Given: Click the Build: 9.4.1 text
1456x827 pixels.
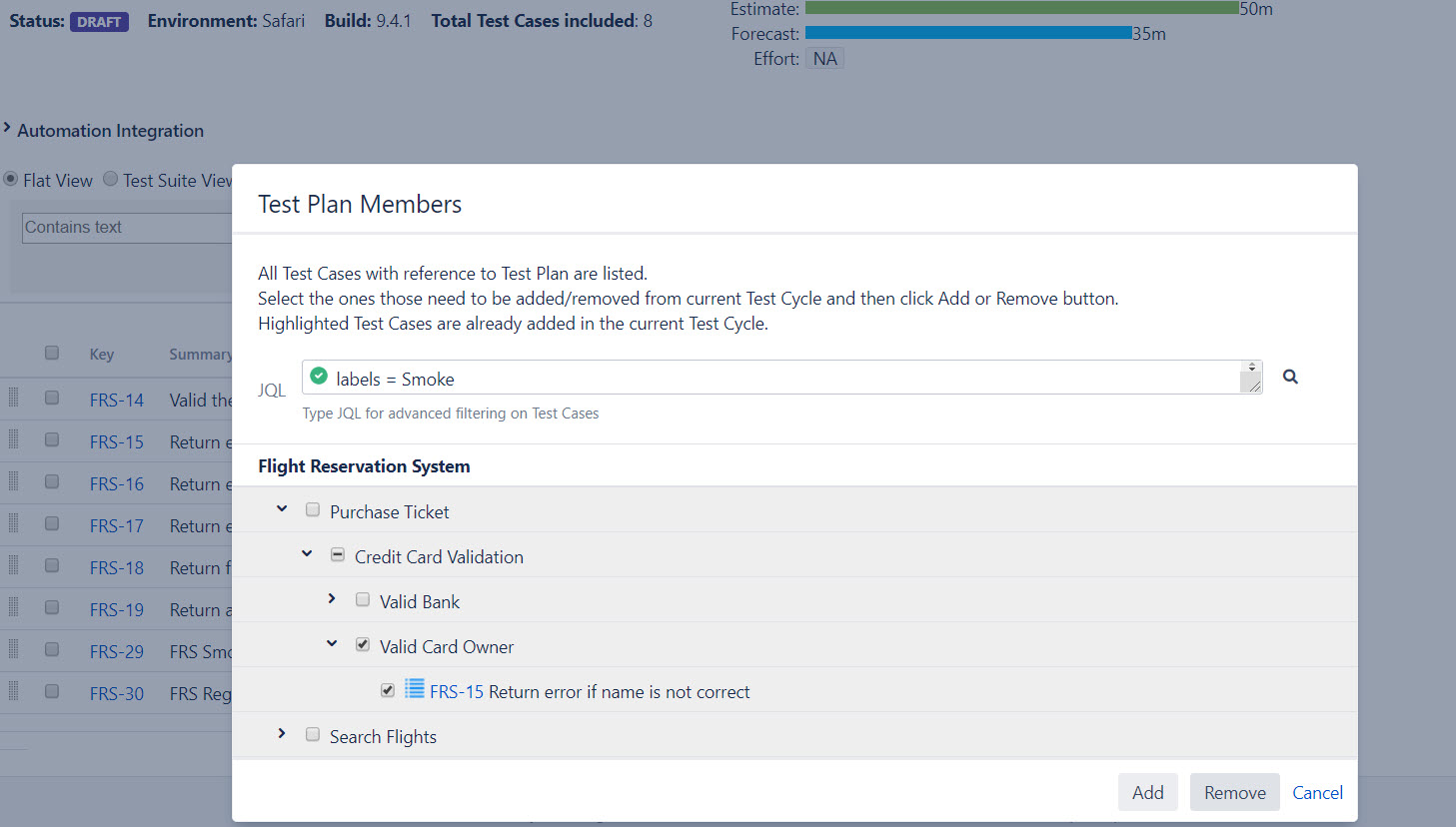Looking at the screenshot, I should (x=368, y=21).
